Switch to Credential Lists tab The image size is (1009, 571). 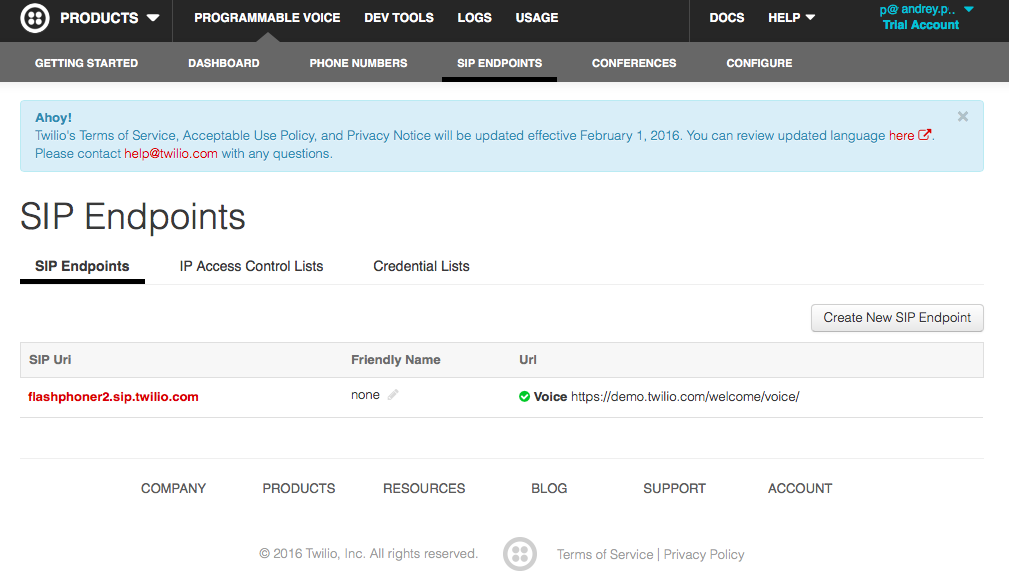coord(421,267)
